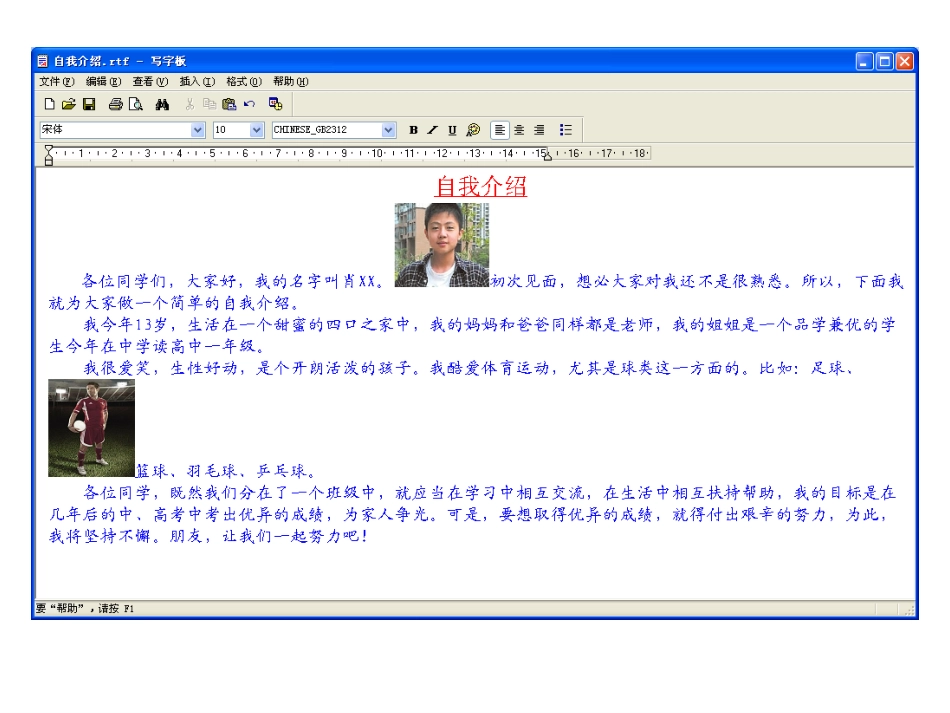This screenshot has height=713, width=950.
Task: Print the document with printer icon
Action: pos(116,104)
